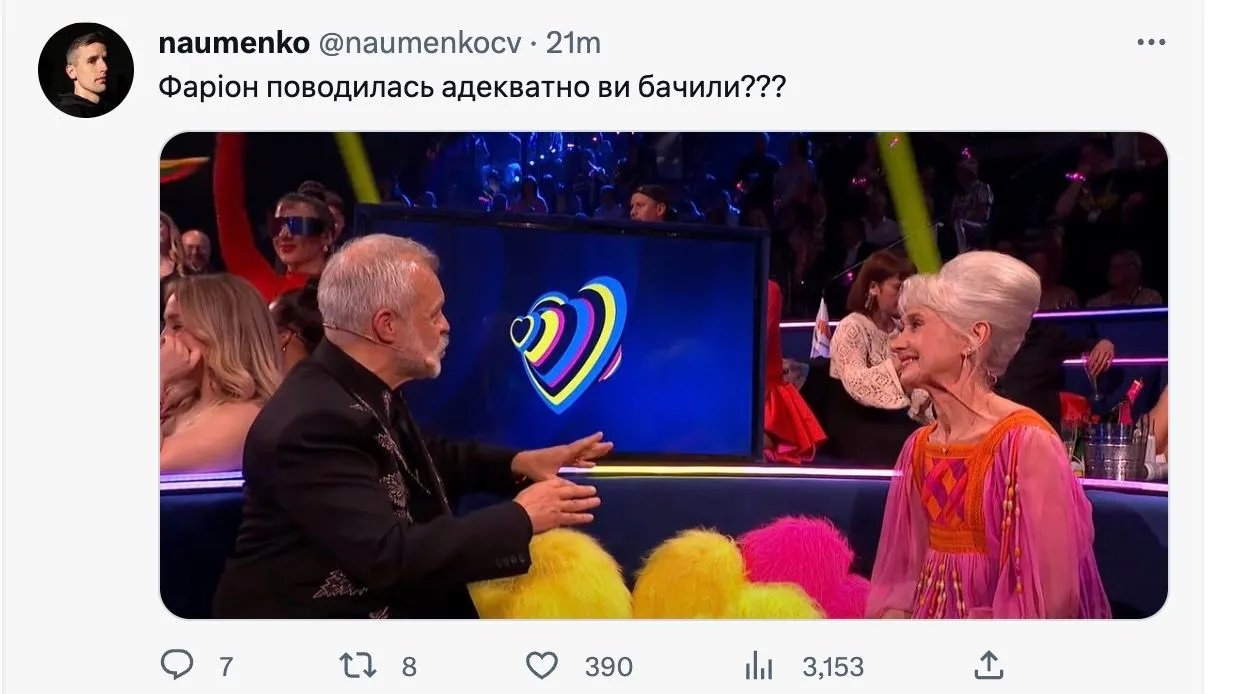
Task: Like the tweet with heart icon
Action: [541, 666]
